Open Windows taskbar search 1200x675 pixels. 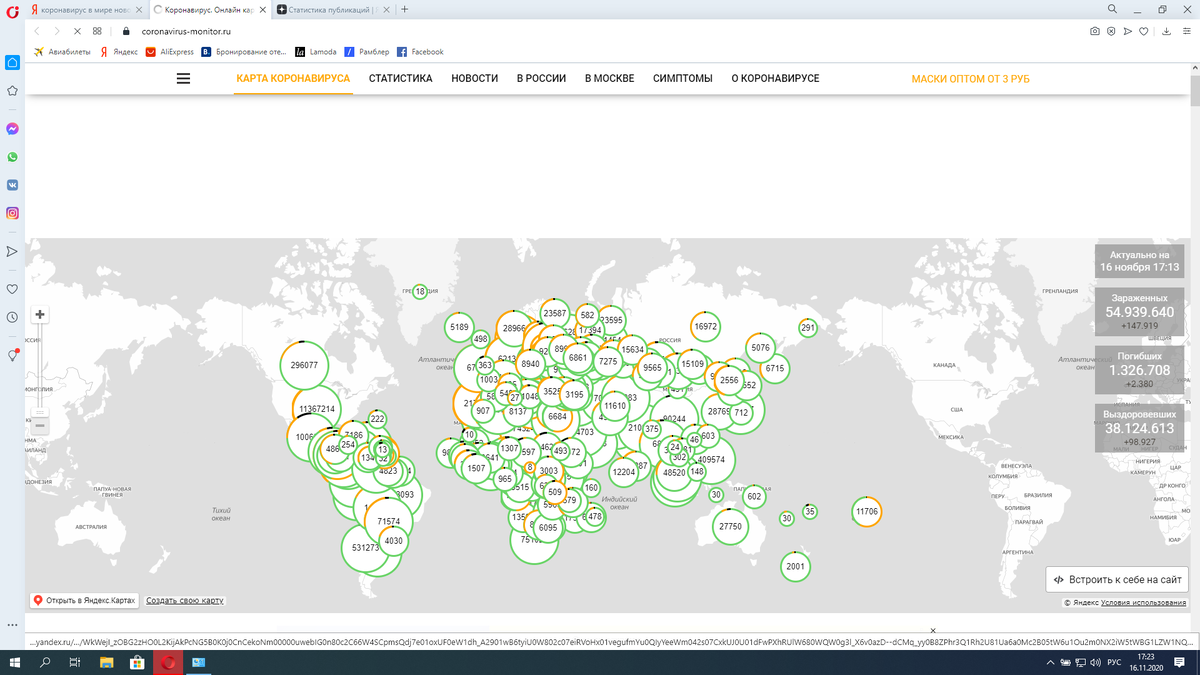(x=46, y=662)
